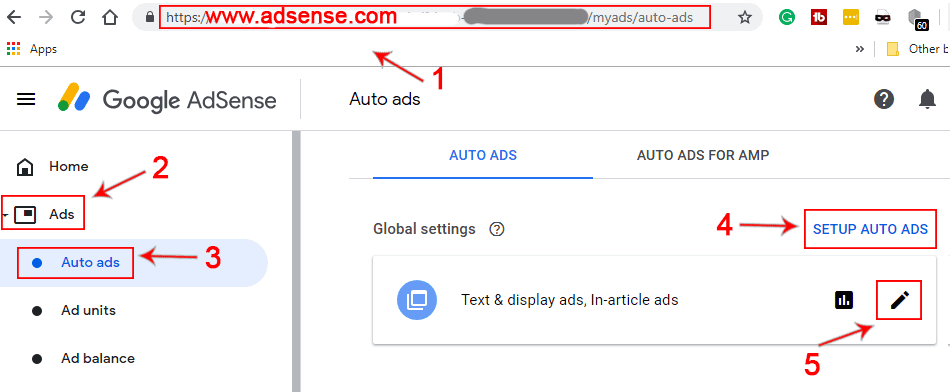This screenshot has height=392, width=950.
Task: Click the SETUP AUTO ADS link
Action: click(x=870, y=229)
